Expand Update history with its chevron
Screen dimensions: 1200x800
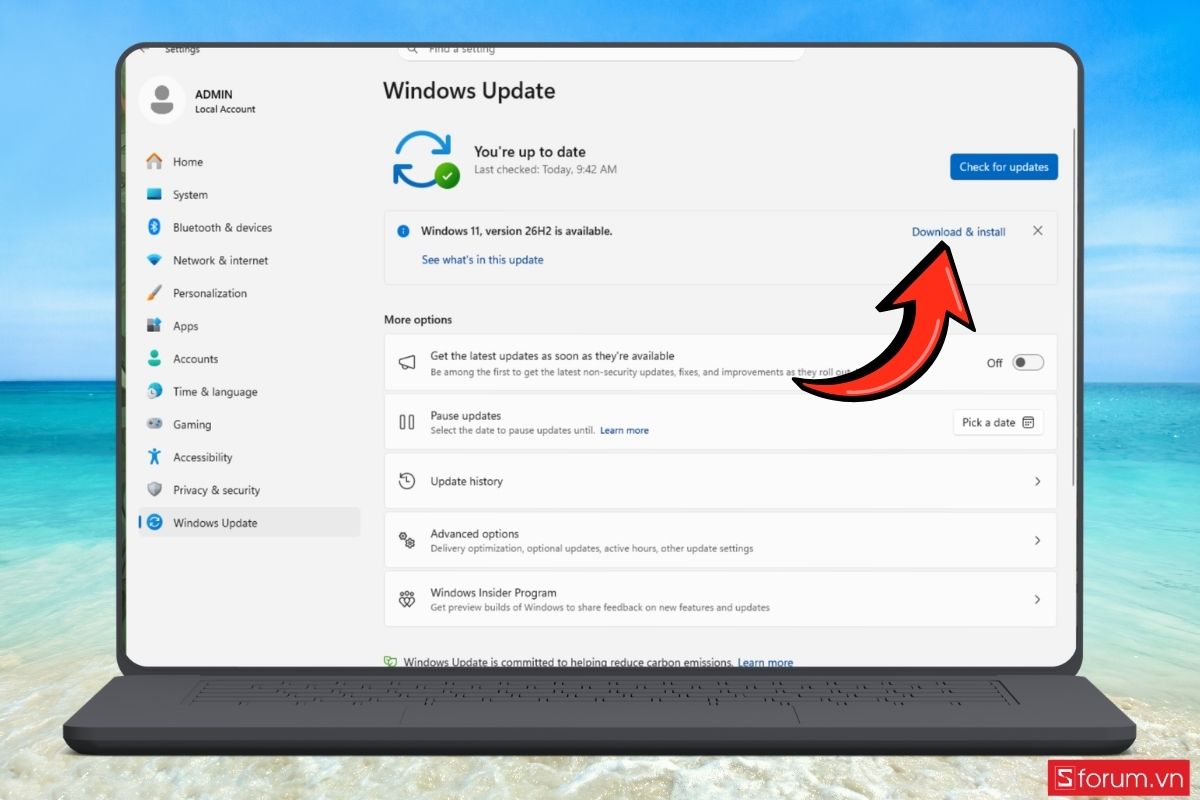1037,481
